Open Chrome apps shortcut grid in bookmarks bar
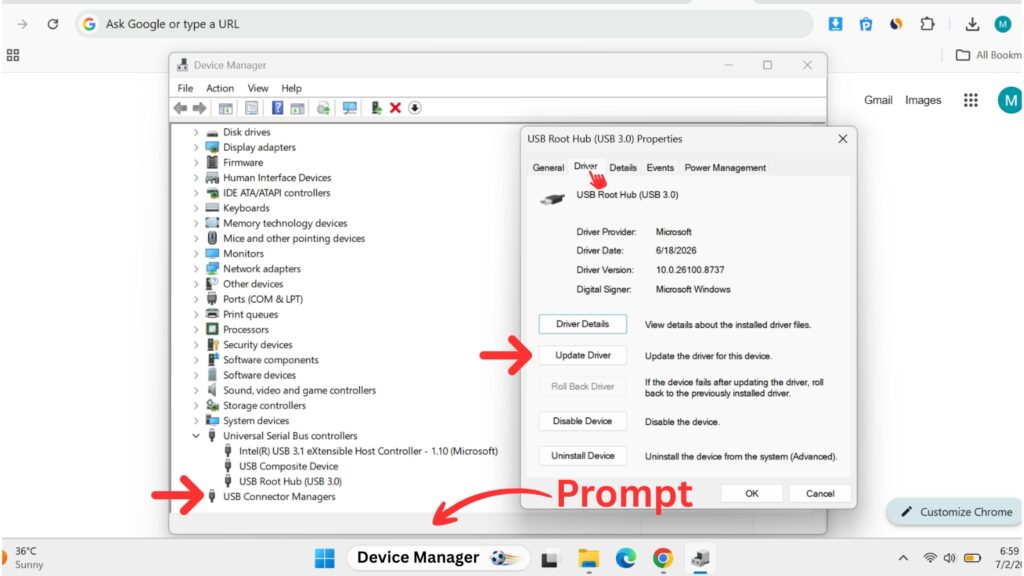 [12, 55]
